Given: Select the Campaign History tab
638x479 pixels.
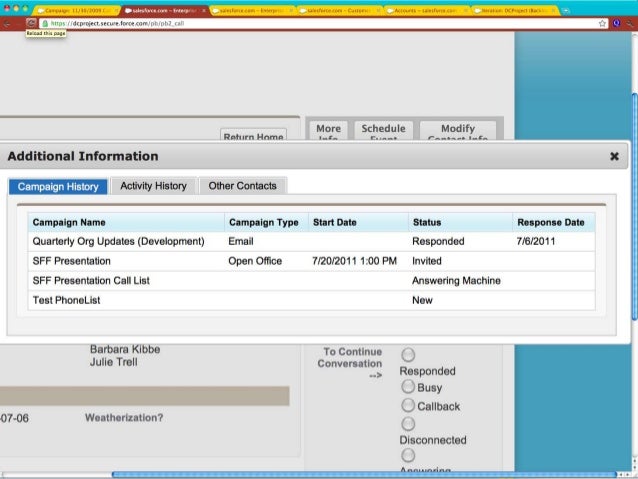Looking at the screenshot, I should click(58, 186).
